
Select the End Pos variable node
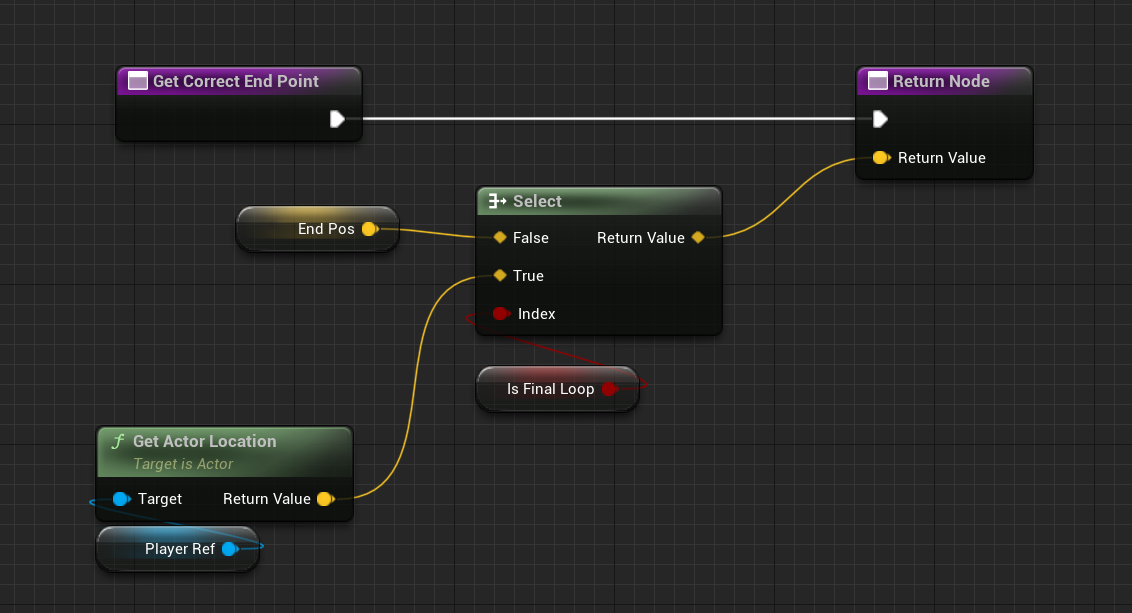pyautogui.click(x=318, y=229)
